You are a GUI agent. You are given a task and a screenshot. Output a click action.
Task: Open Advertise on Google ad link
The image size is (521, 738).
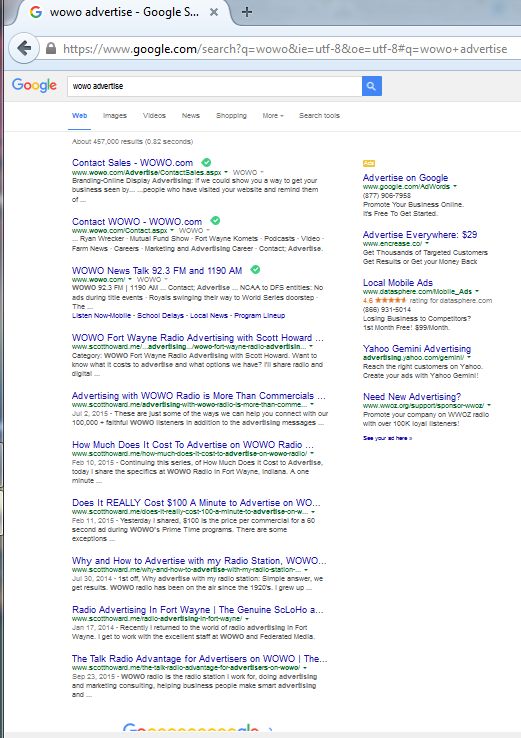tap(405, 177)
